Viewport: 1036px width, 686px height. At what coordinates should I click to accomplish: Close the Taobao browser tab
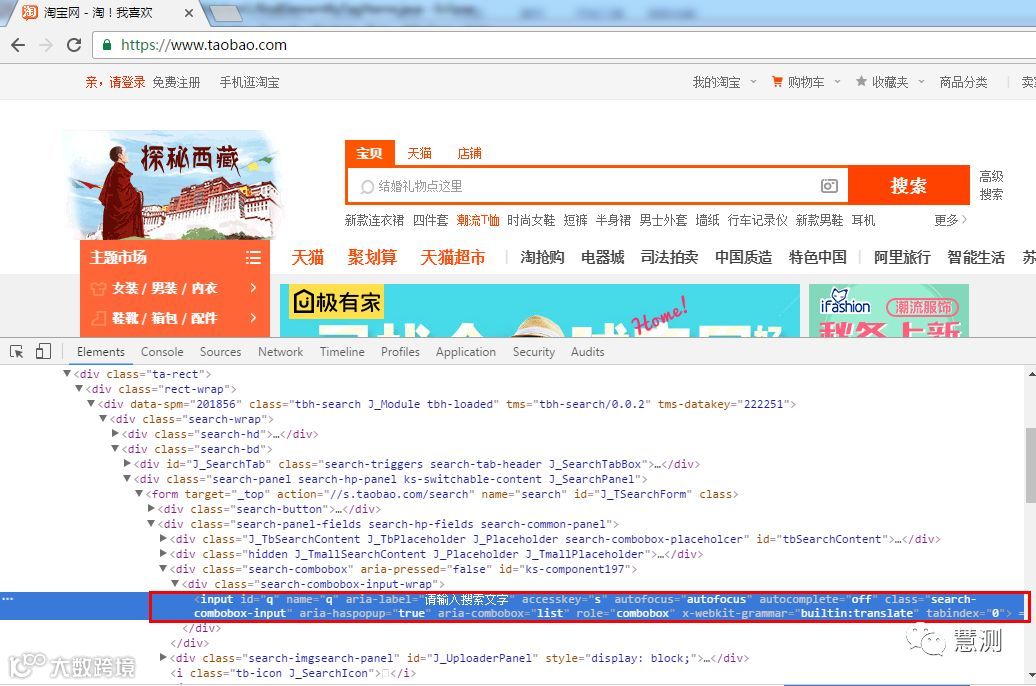(x=189, y=13)
